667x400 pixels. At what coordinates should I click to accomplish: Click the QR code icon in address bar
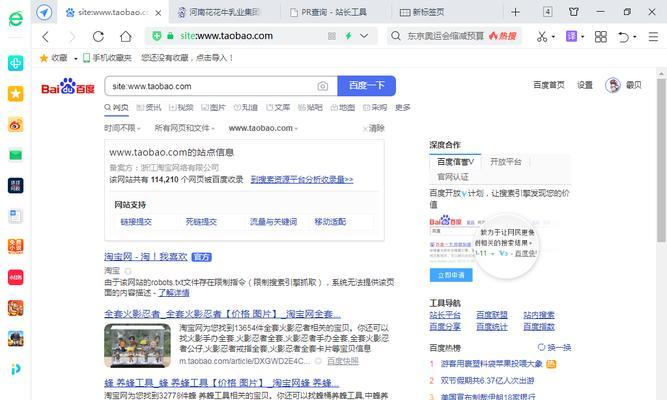[332, 36]
